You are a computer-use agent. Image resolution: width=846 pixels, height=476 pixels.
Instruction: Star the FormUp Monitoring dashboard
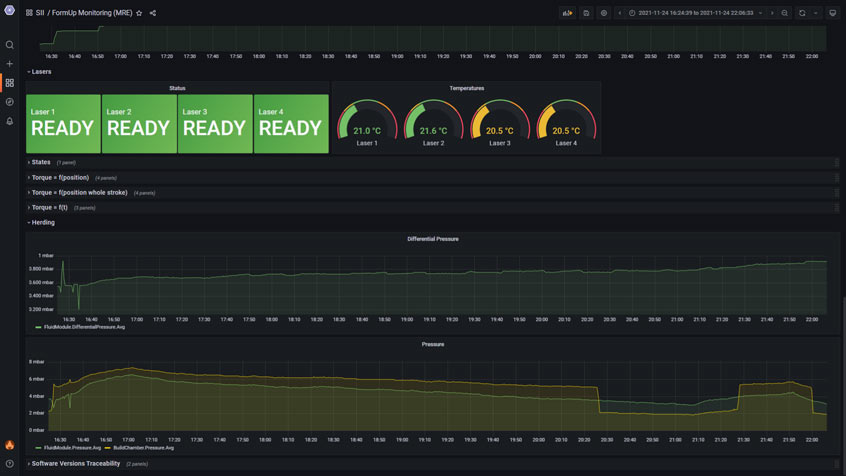point(139,13)
